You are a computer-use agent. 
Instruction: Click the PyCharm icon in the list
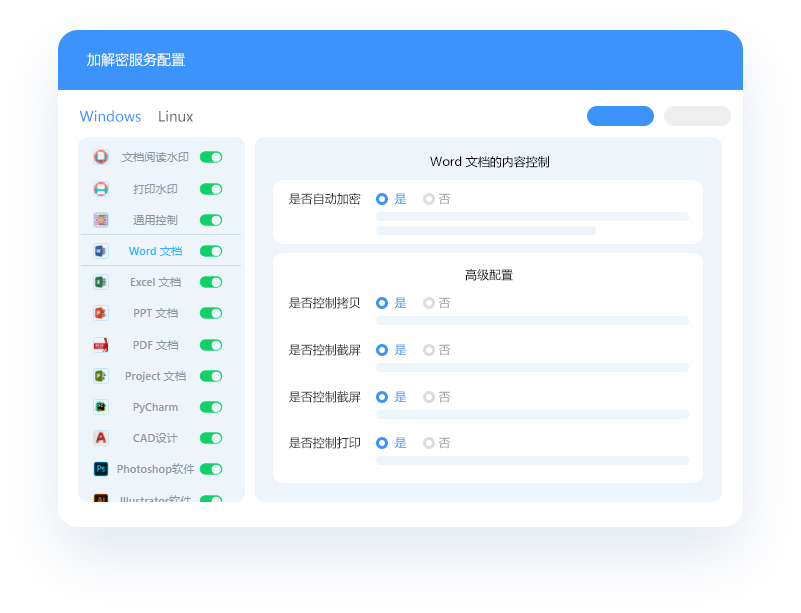100,407
